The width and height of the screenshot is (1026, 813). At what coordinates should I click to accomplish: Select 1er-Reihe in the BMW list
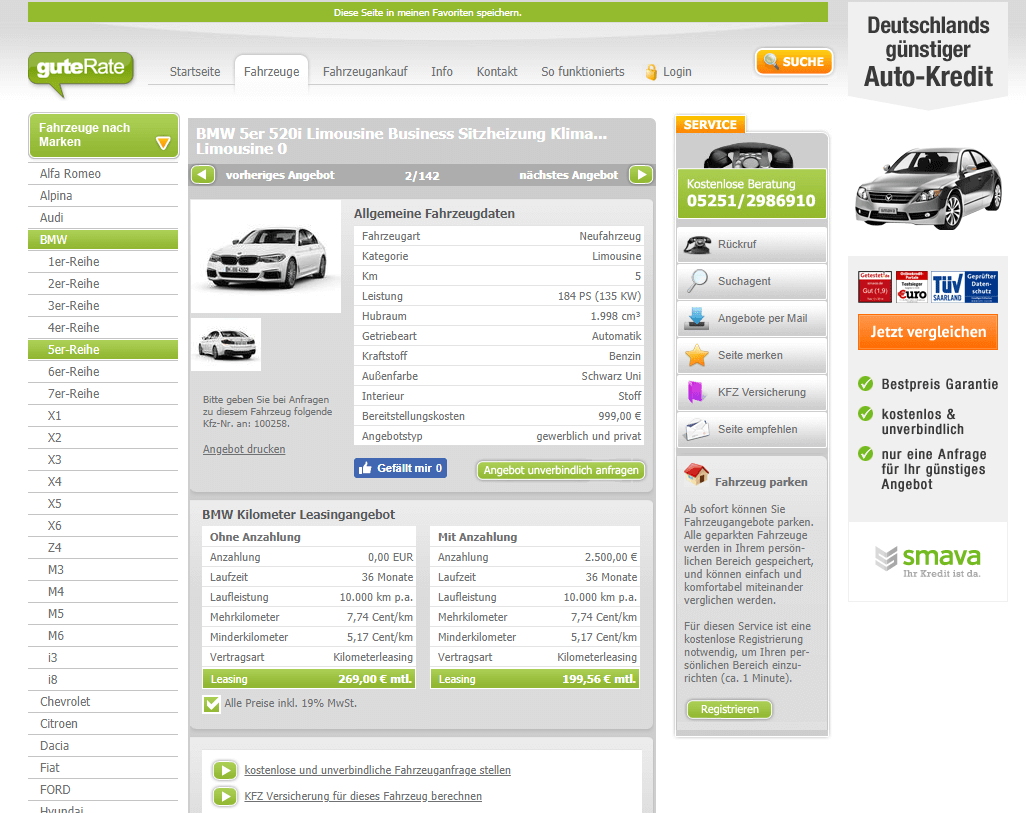click(x=103, y=262)
